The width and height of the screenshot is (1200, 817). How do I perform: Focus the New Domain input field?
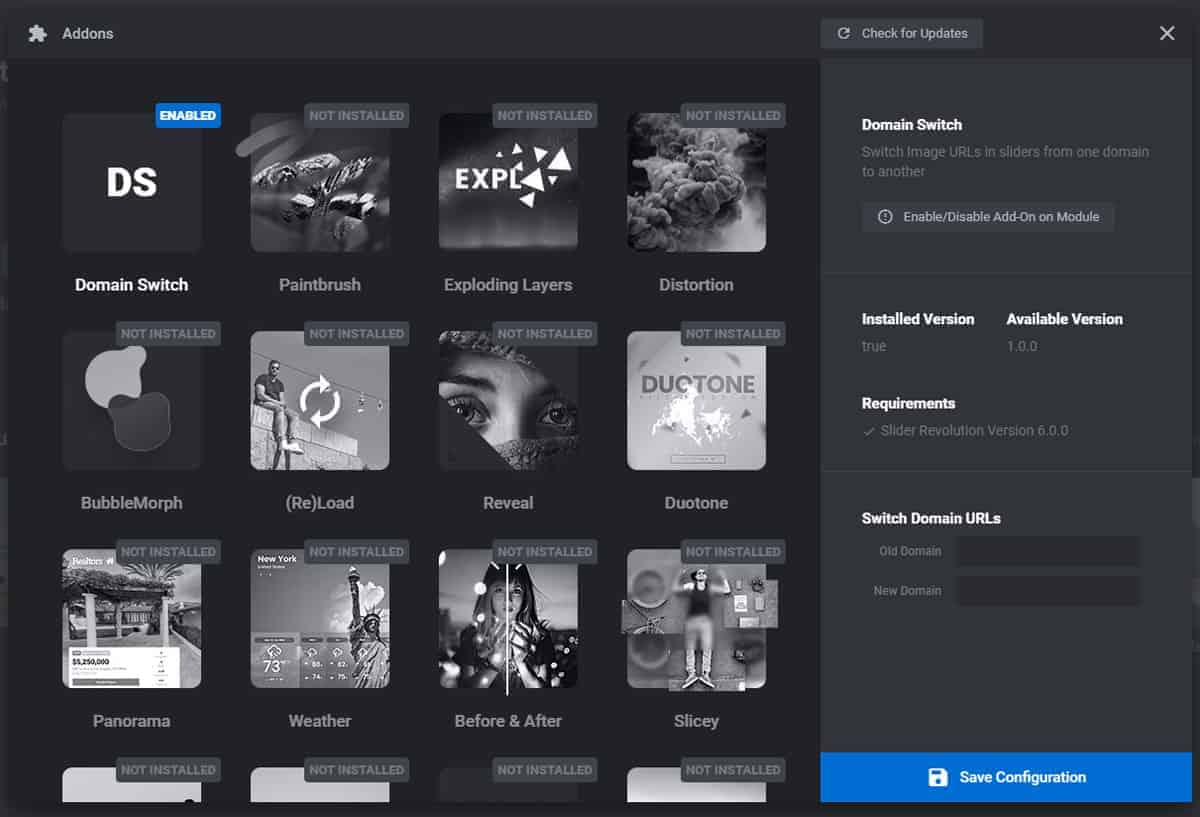pos(1048,591)
